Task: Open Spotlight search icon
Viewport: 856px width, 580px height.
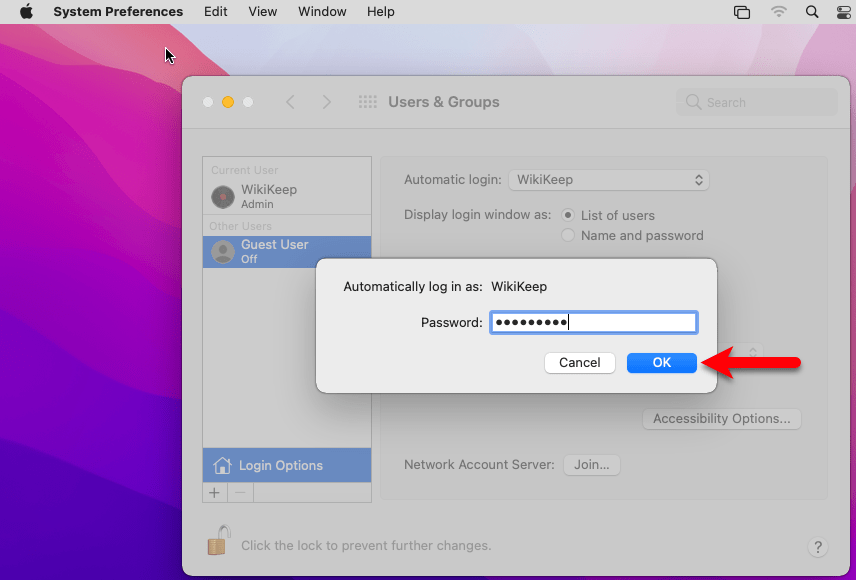Action: pyautogui.click(x=812, y=11)
